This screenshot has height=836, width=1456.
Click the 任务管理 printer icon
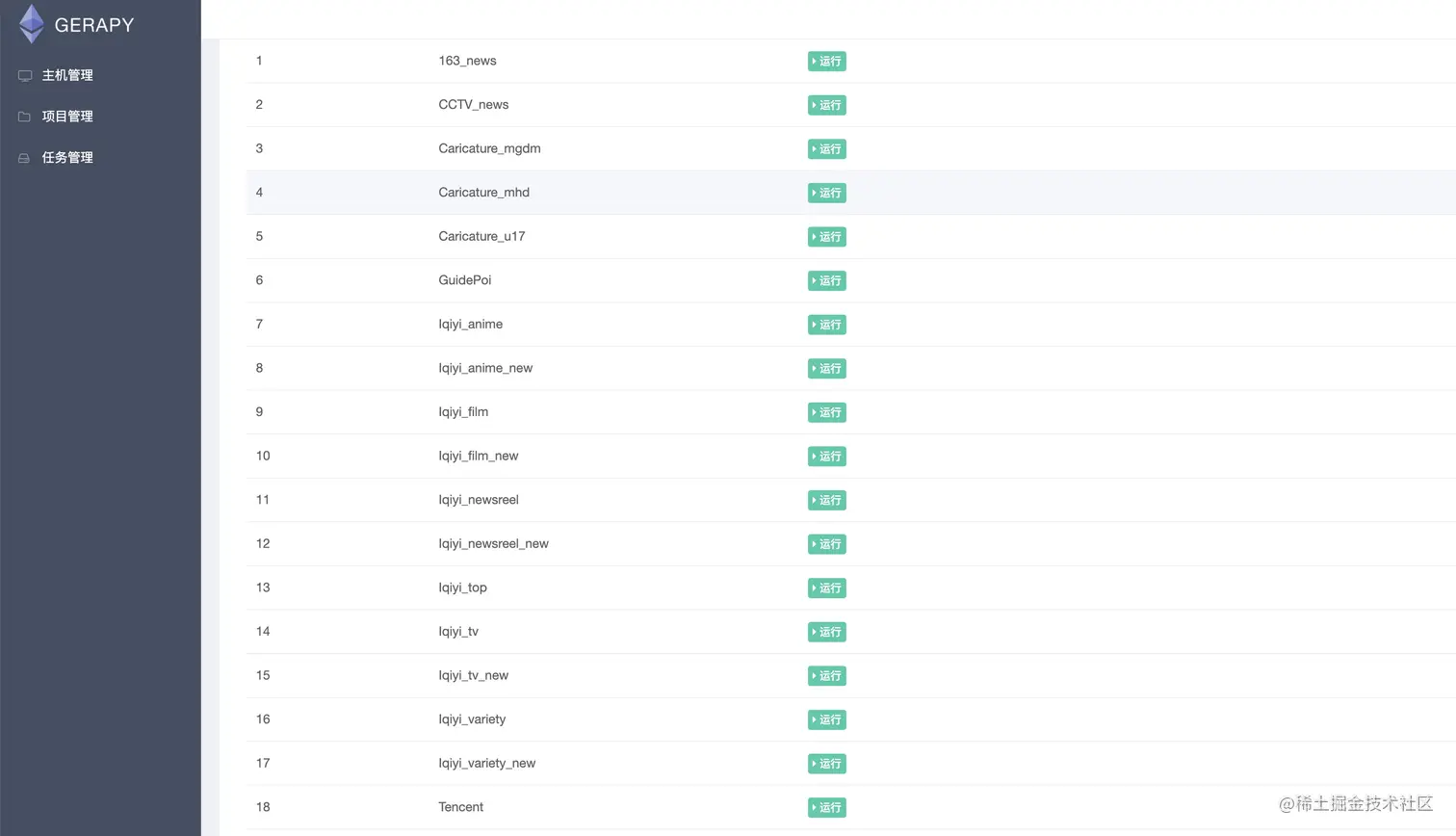point(25,158)
